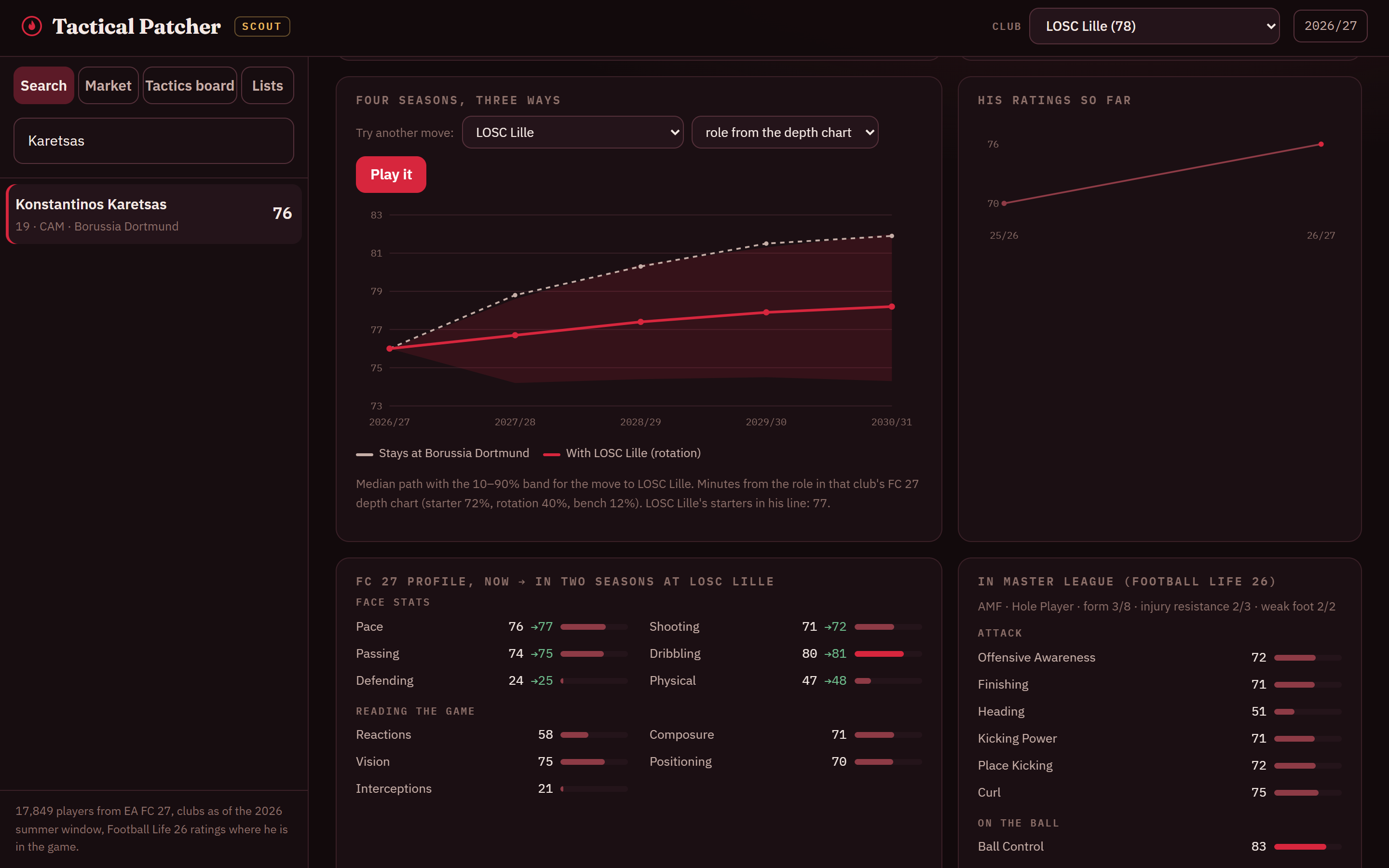Viewport: 1389px width, 868px height.
Task: Click the Pace stat bar
Action: click(x=594, y=627)
